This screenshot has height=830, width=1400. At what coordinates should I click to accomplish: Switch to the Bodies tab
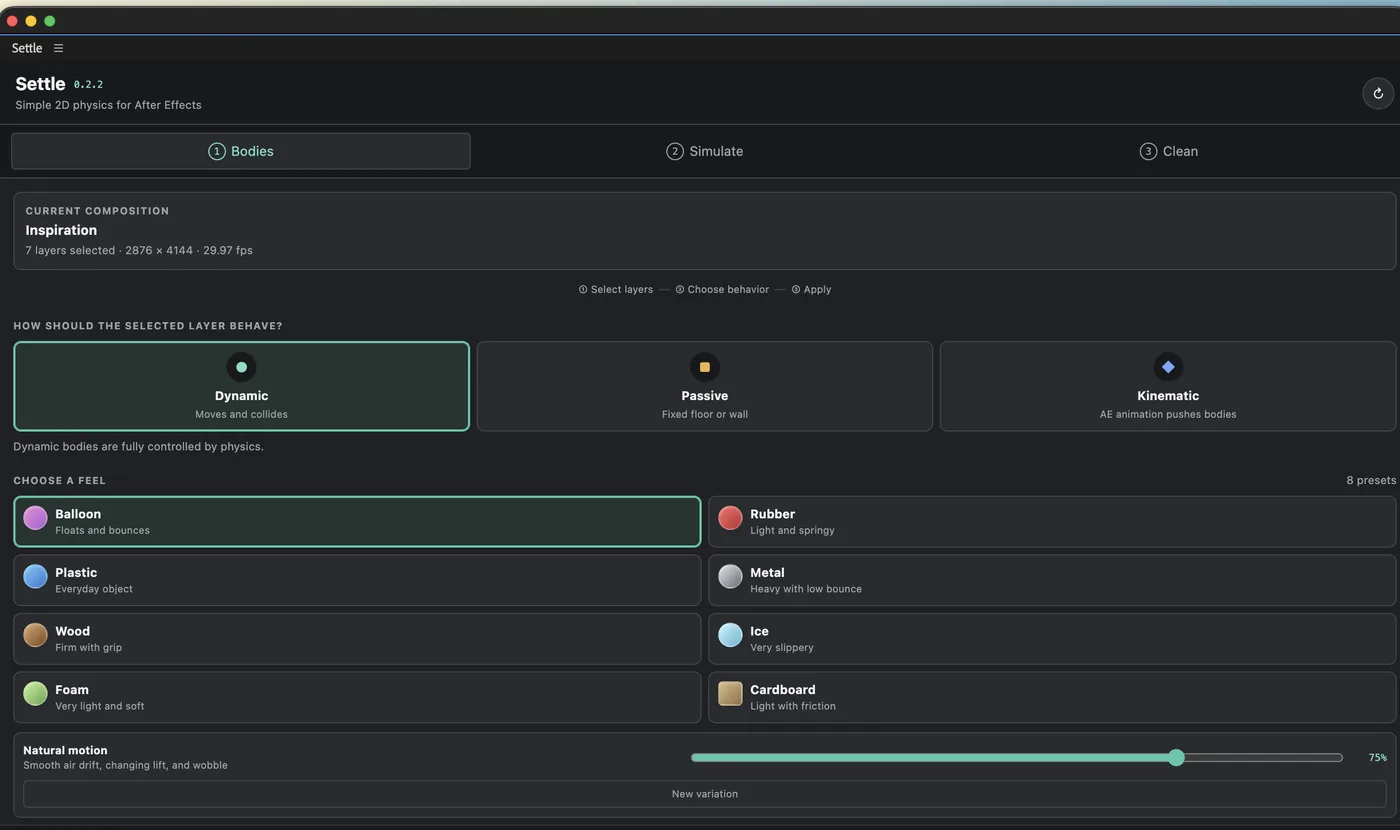[x=241, y=151]
